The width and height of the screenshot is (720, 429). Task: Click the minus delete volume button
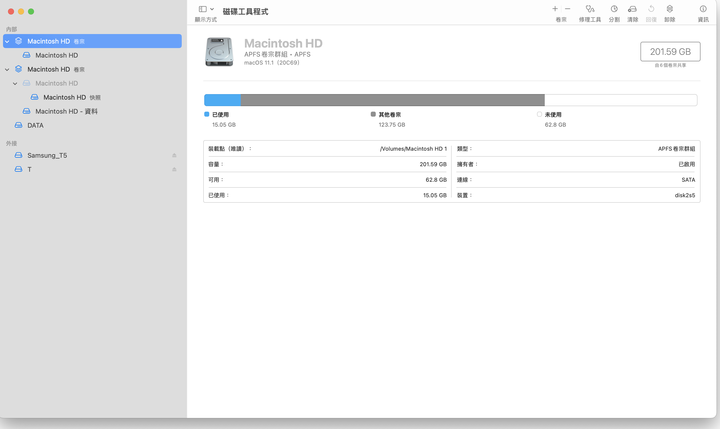(x=568, y=9)
